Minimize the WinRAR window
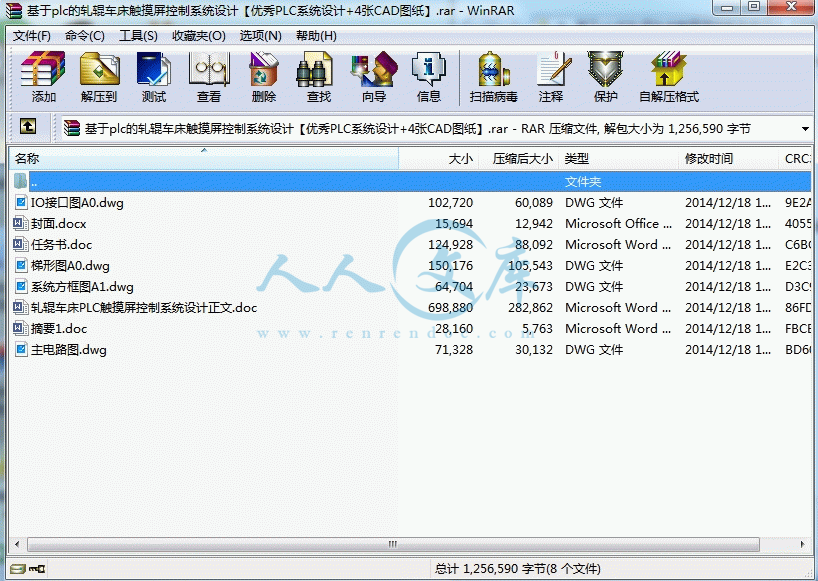 (x=727, y=8)
